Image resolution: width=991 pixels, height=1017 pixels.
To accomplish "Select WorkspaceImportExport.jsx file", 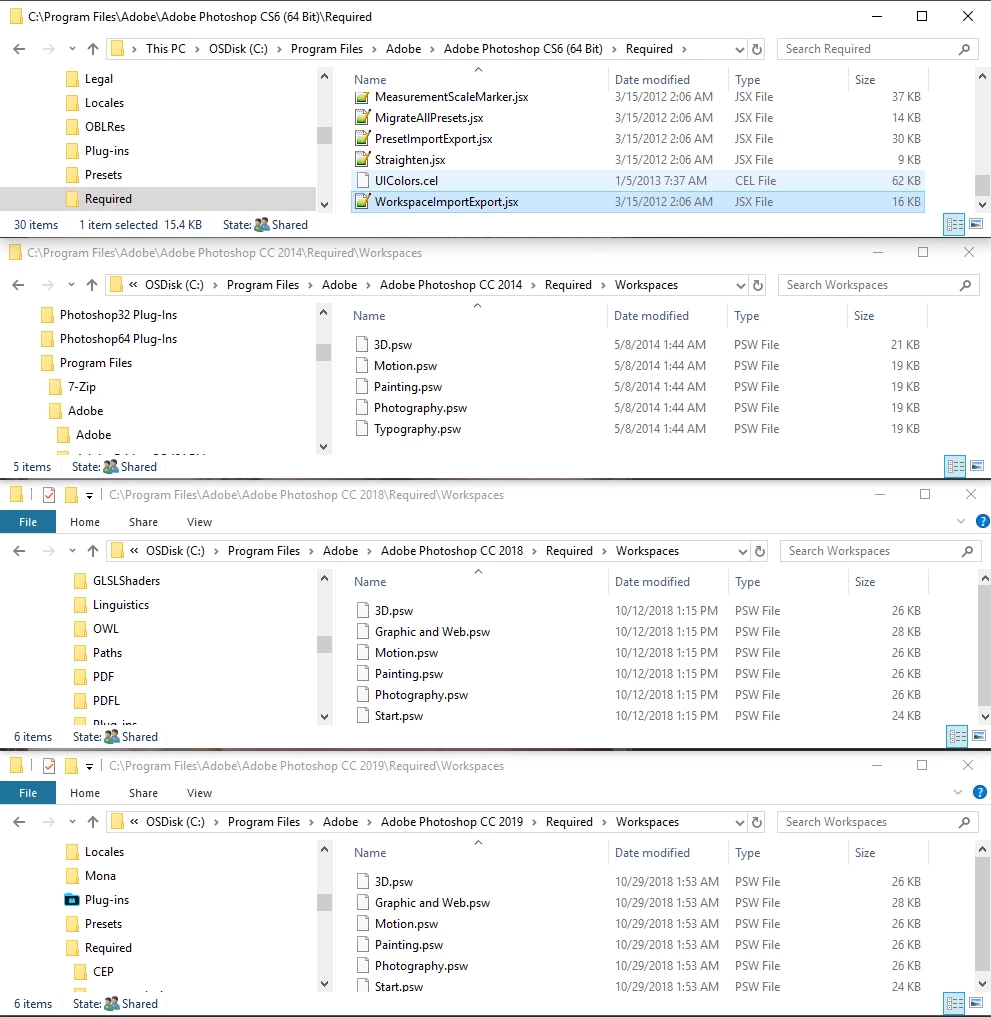I will tap(638, 202).
